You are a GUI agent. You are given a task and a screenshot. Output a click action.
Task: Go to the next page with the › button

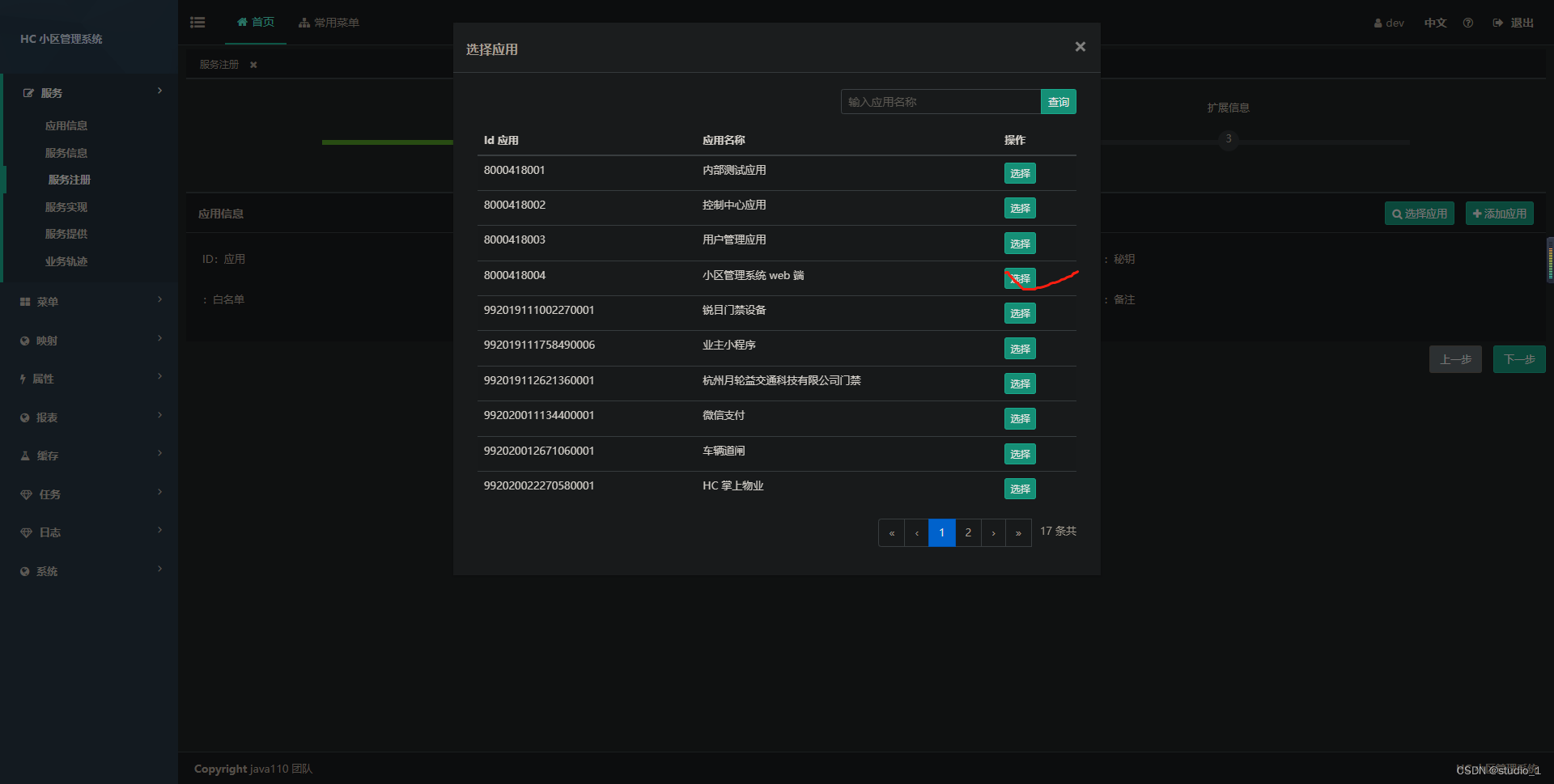pos(993,532)
